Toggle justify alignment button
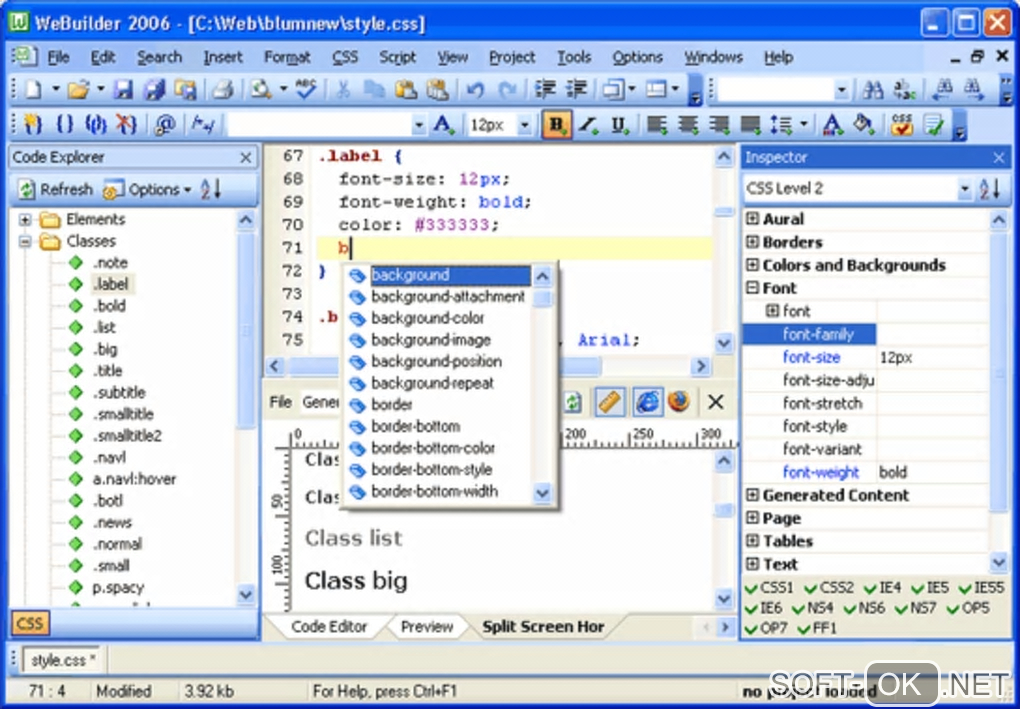 tap(750, 124)
